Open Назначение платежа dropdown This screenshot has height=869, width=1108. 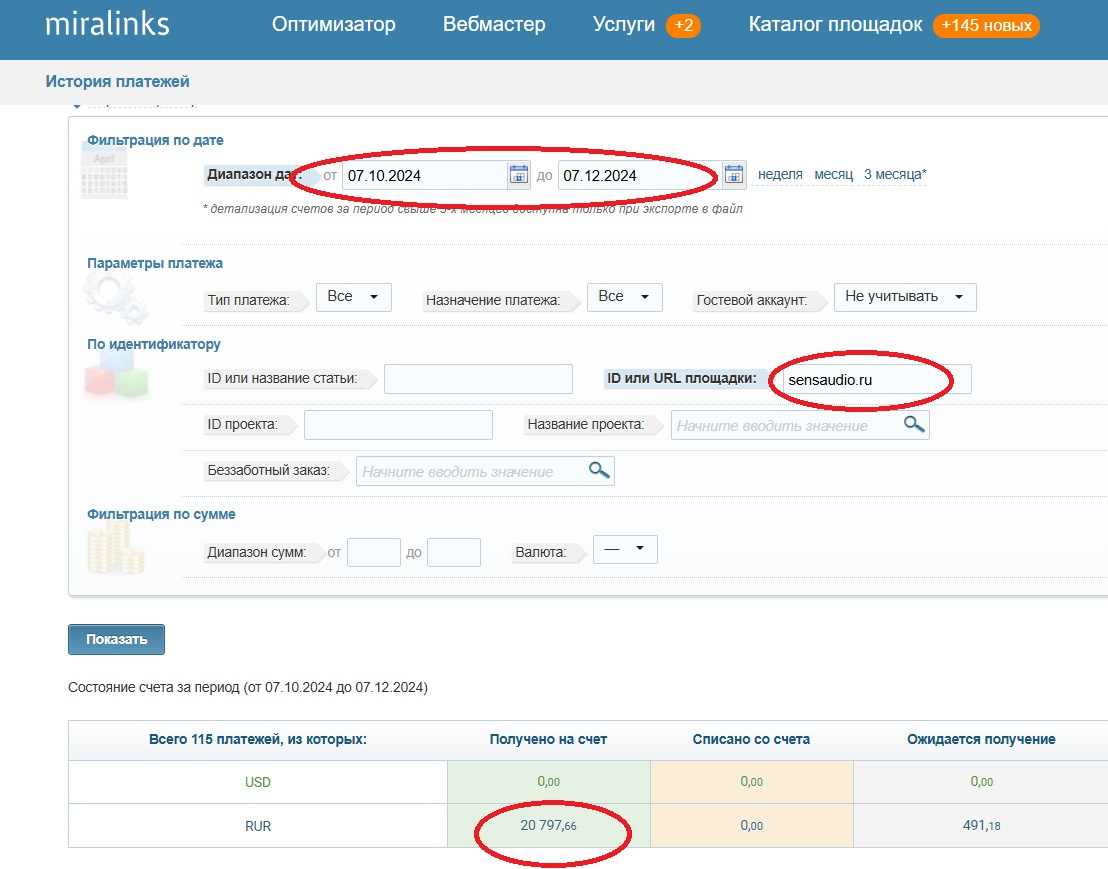coord(625,297)
